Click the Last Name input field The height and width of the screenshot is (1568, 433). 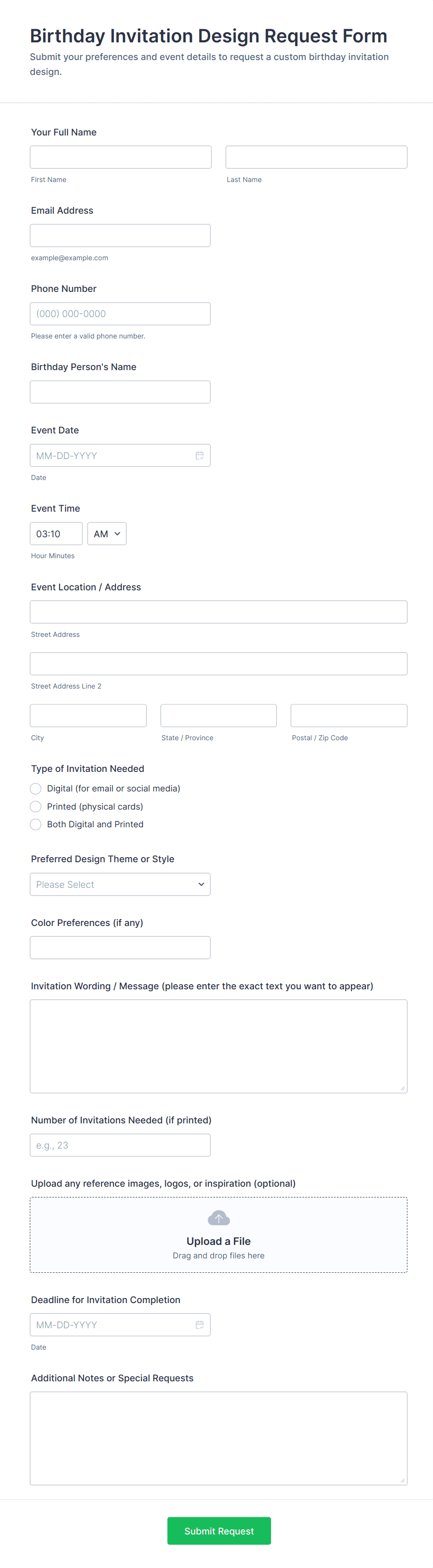click(x=317, y=157)
